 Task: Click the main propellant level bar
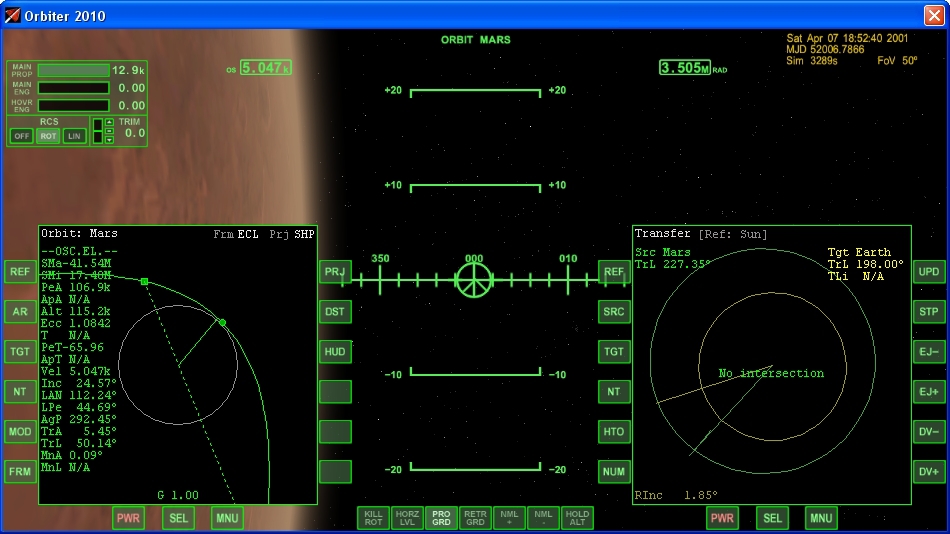[x=73, y=71]
